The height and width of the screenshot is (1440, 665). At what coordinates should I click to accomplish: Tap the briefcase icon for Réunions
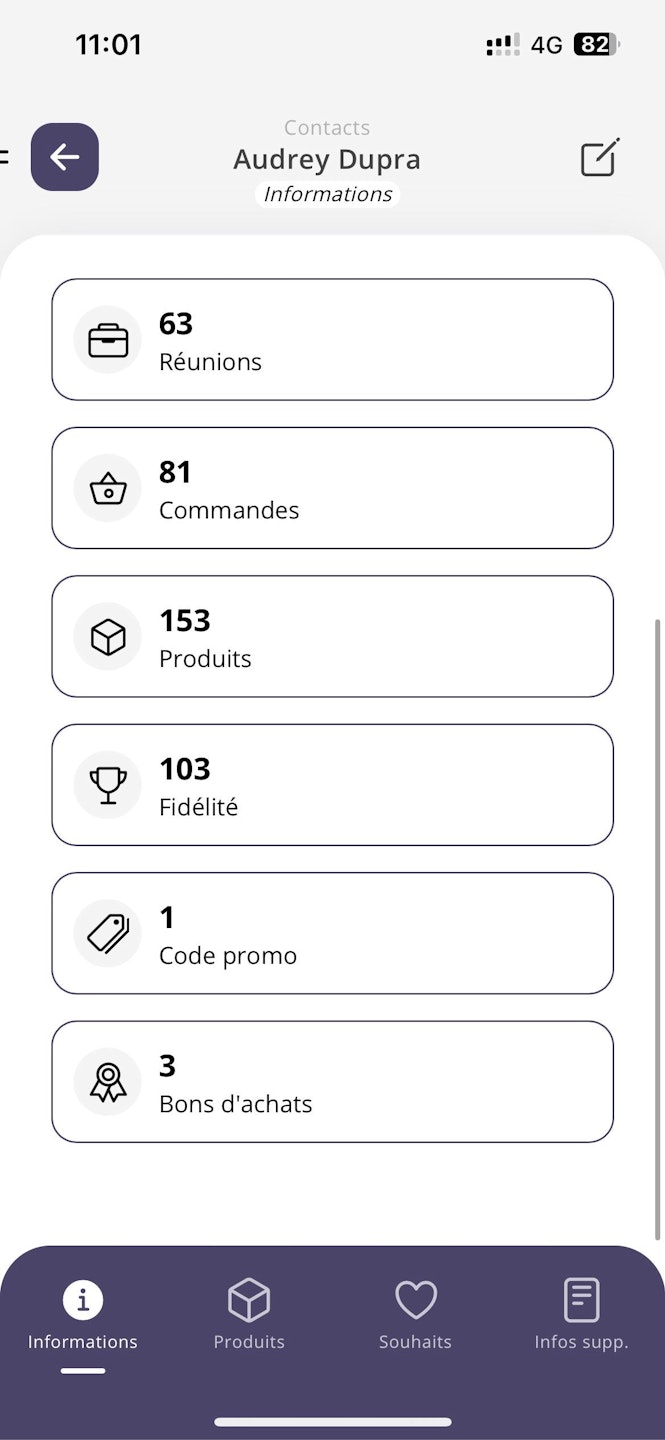108,340
